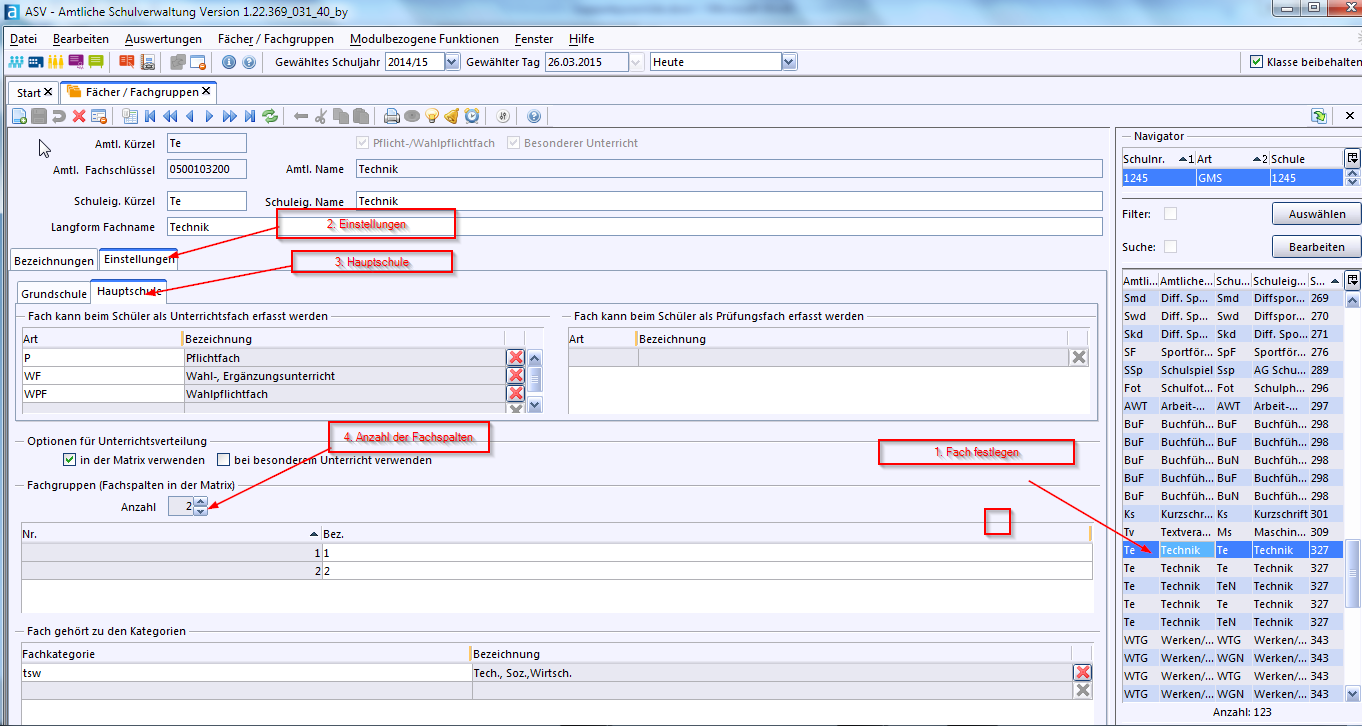Screen dimensions: 1362x726
Task: Click the Langform Fachname input field
Action: 635,227
